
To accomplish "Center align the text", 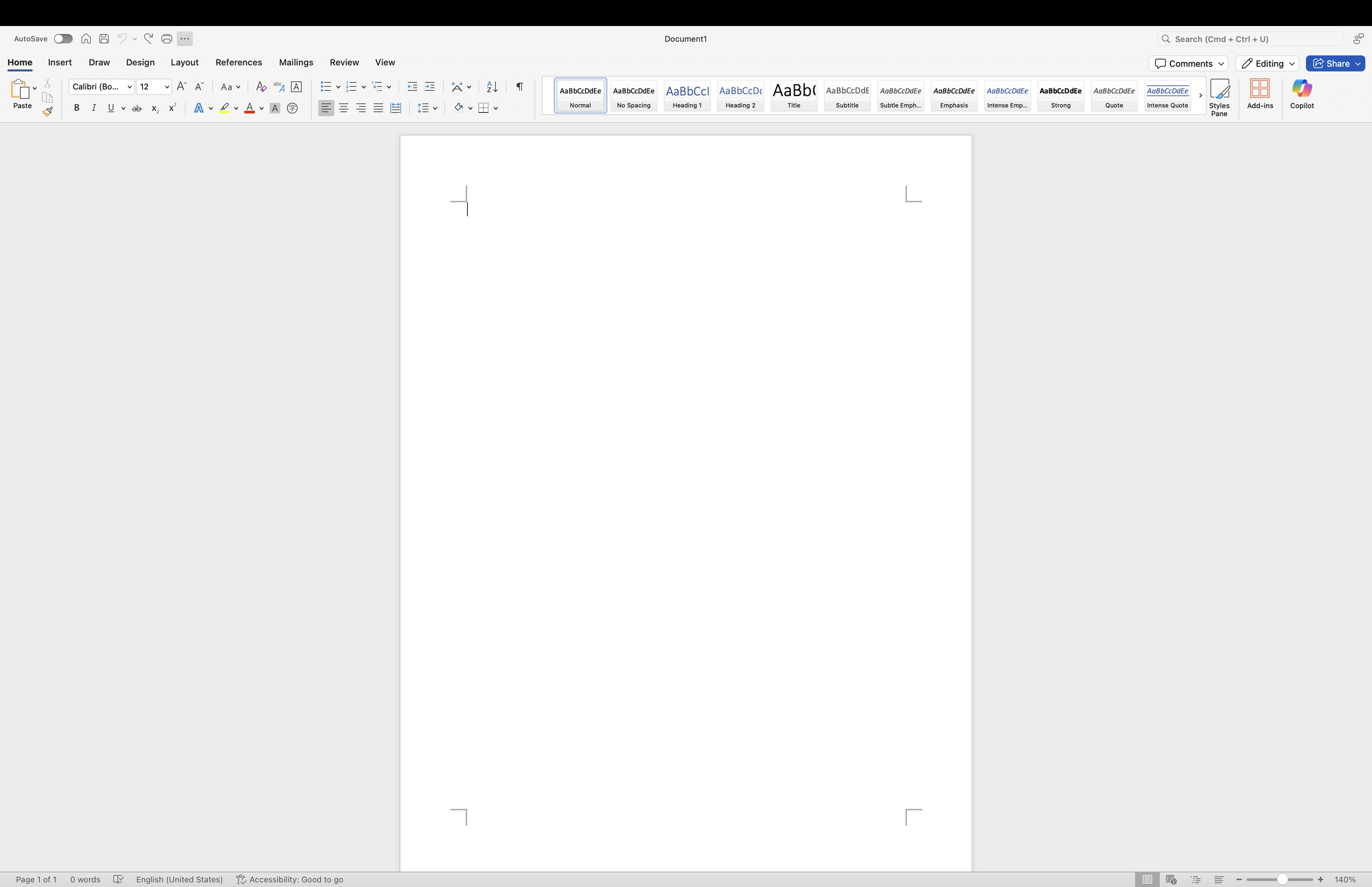I will (344, 108).
